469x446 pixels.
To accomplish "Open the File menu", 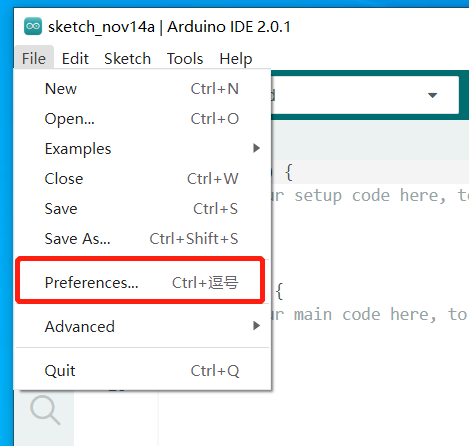I will [x=34, y=59].
